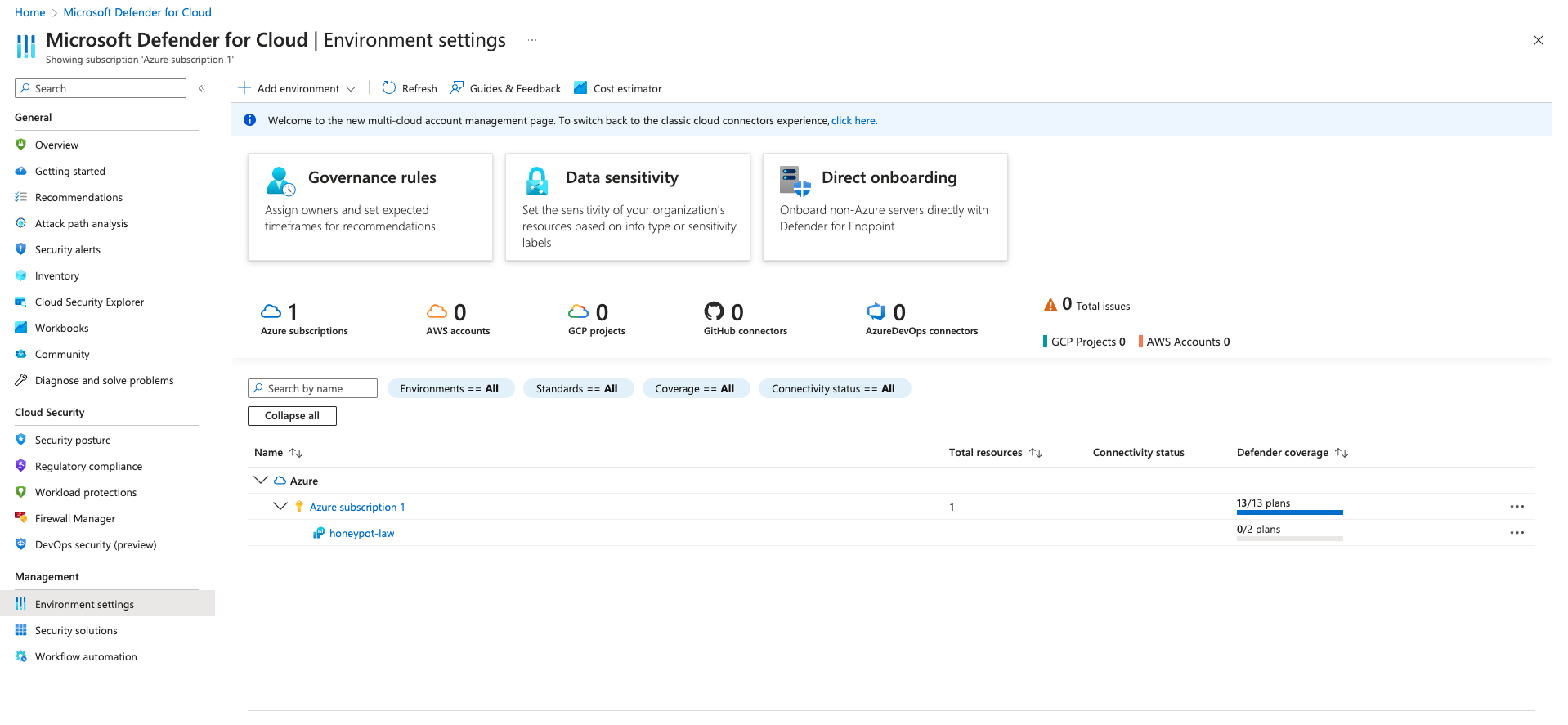Click the Search by name field

pos(312,388)
